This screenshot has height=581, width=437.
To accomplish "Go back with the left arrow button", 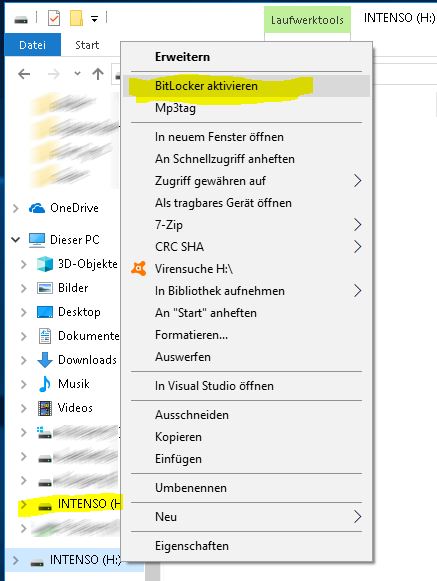I will 24,74.
